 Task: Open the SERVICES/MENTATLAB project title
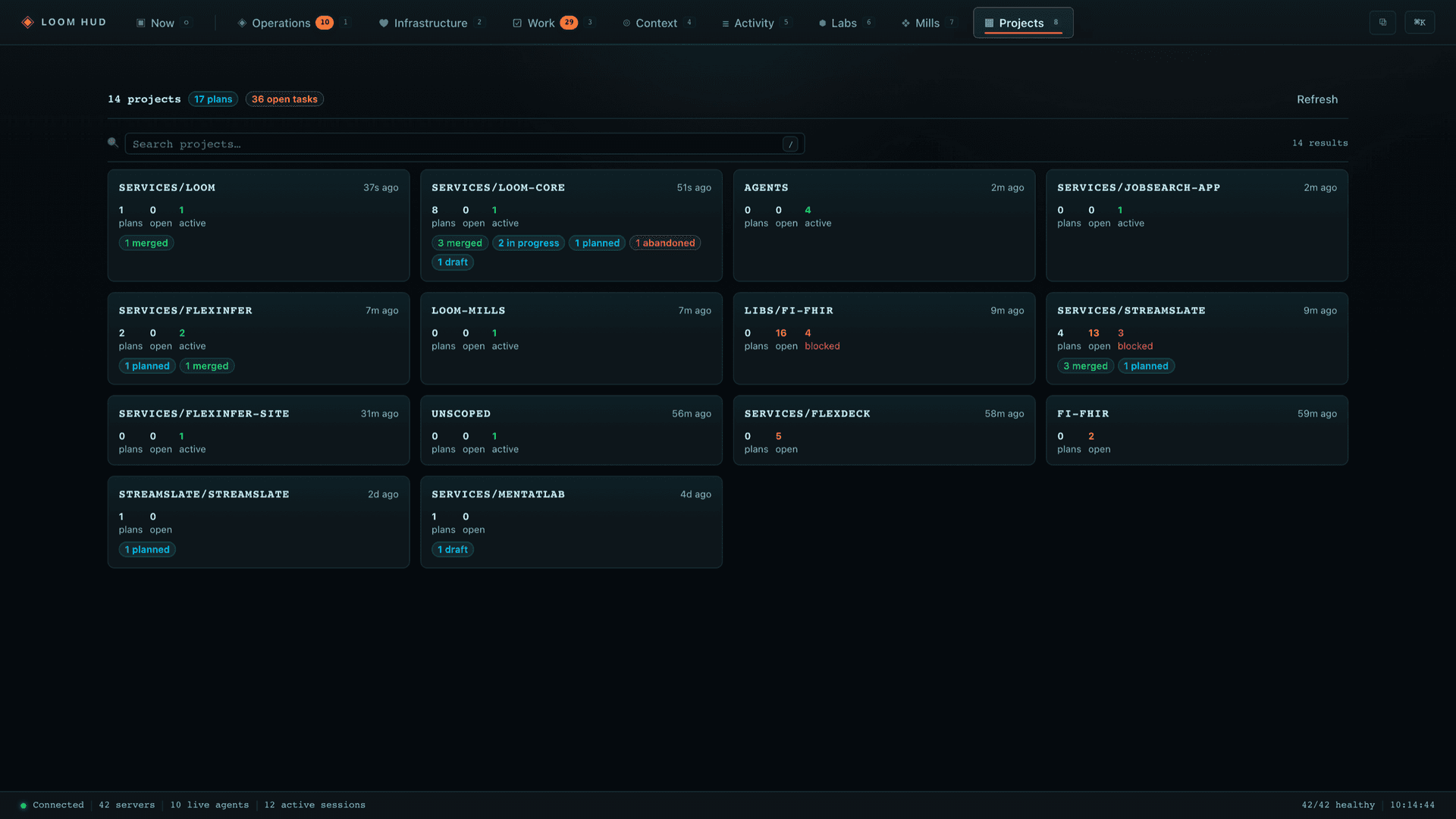[498, 494]
